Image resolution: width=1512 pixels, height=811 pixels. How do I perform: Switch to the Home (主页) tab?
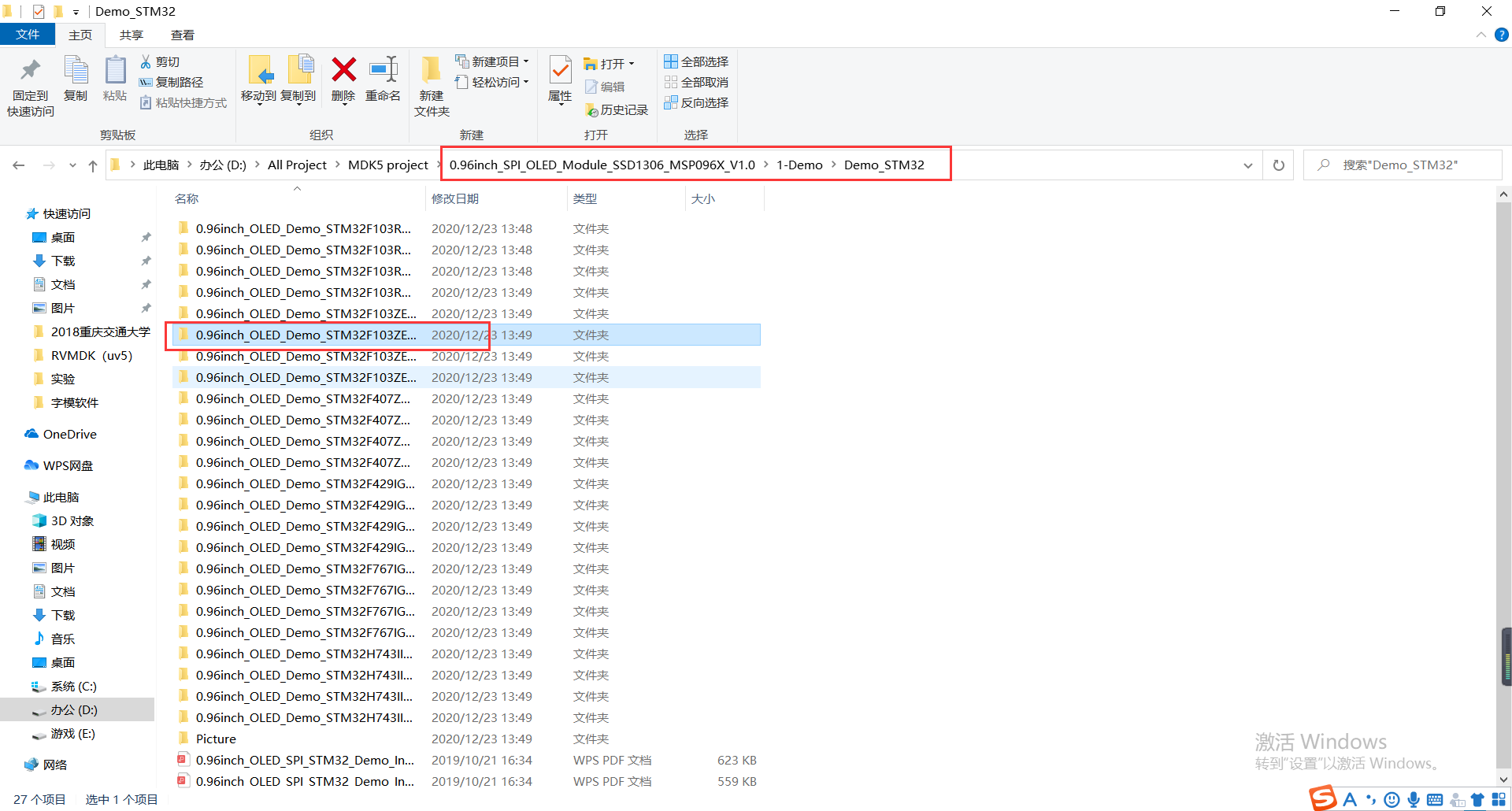[80, 35]
